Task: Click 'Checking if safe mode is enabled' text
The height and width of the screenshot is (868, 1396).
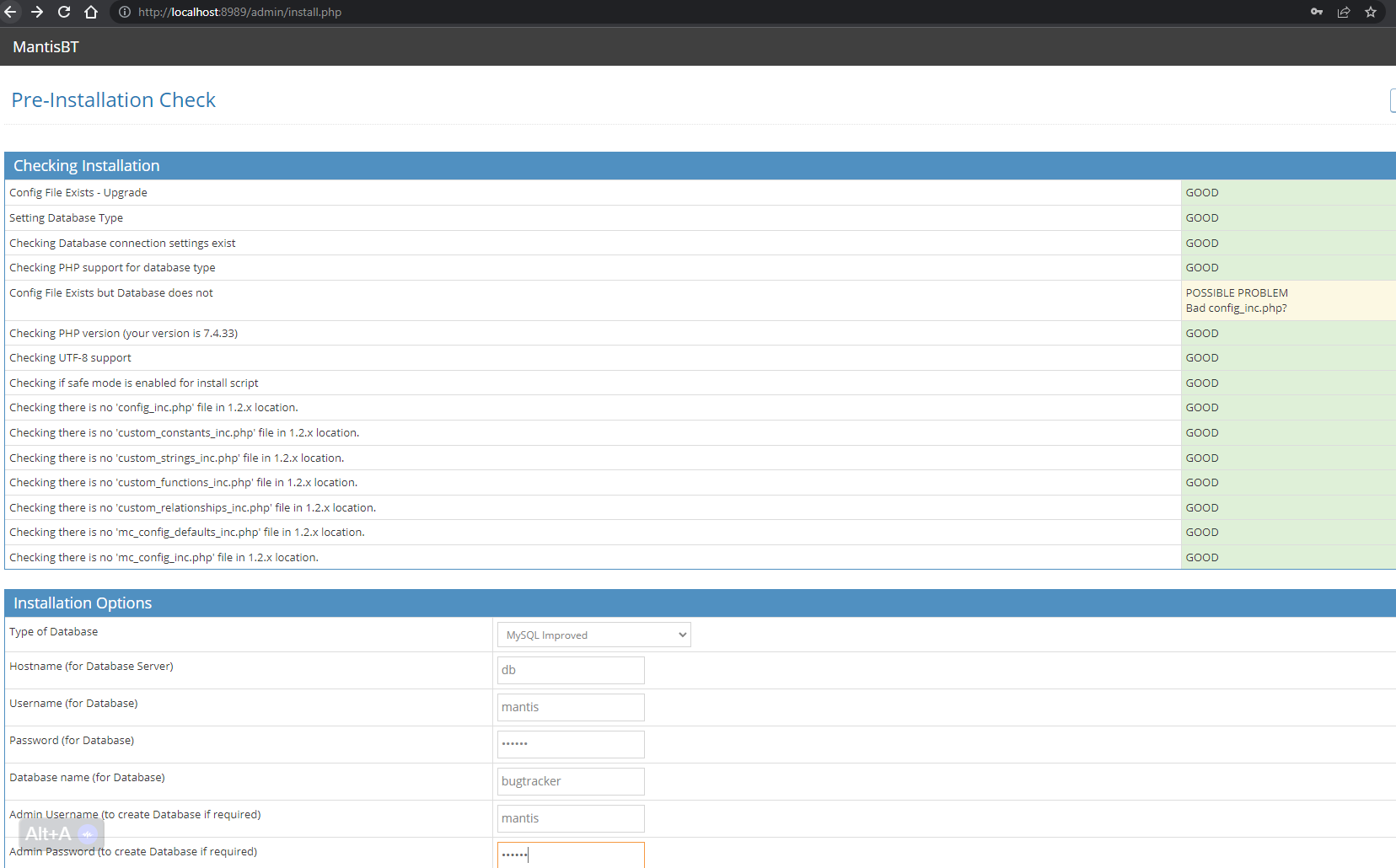Action: click(x=134, y=383)
